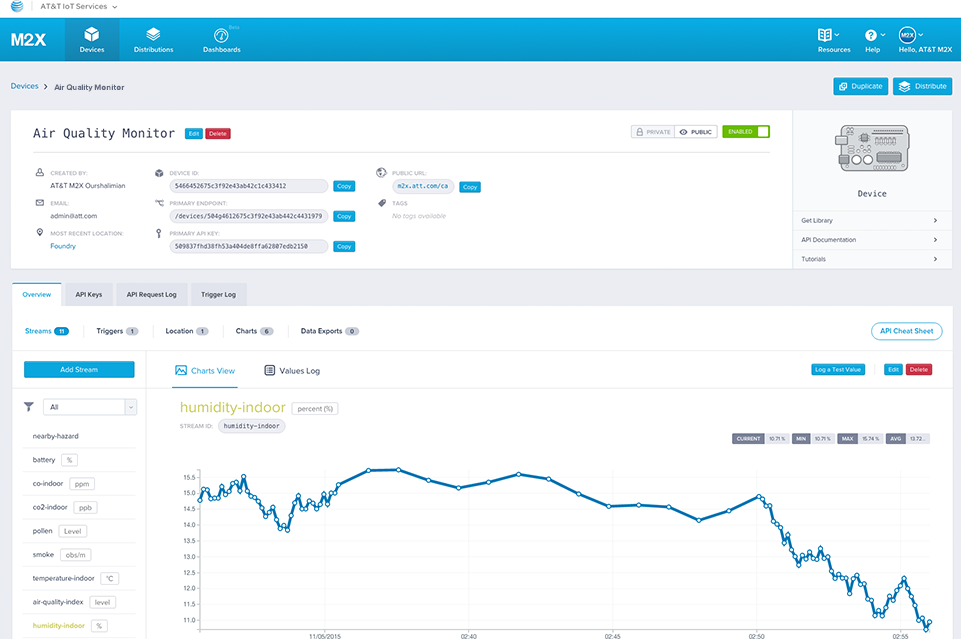The image size is (961, 639).
Task: Copy the Primary Endpoint
Action: (x=344, y=216)
